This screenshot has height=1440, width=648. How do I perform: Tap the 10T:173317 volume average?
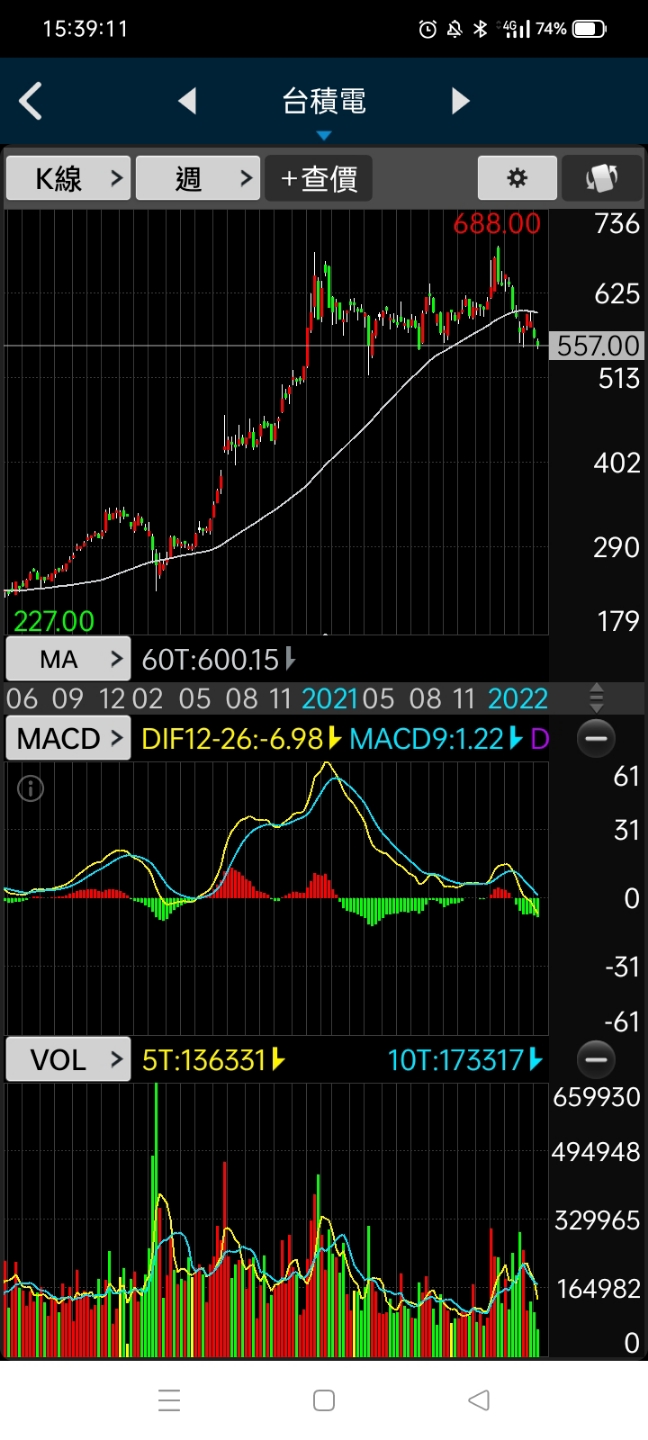[458, 1059]
